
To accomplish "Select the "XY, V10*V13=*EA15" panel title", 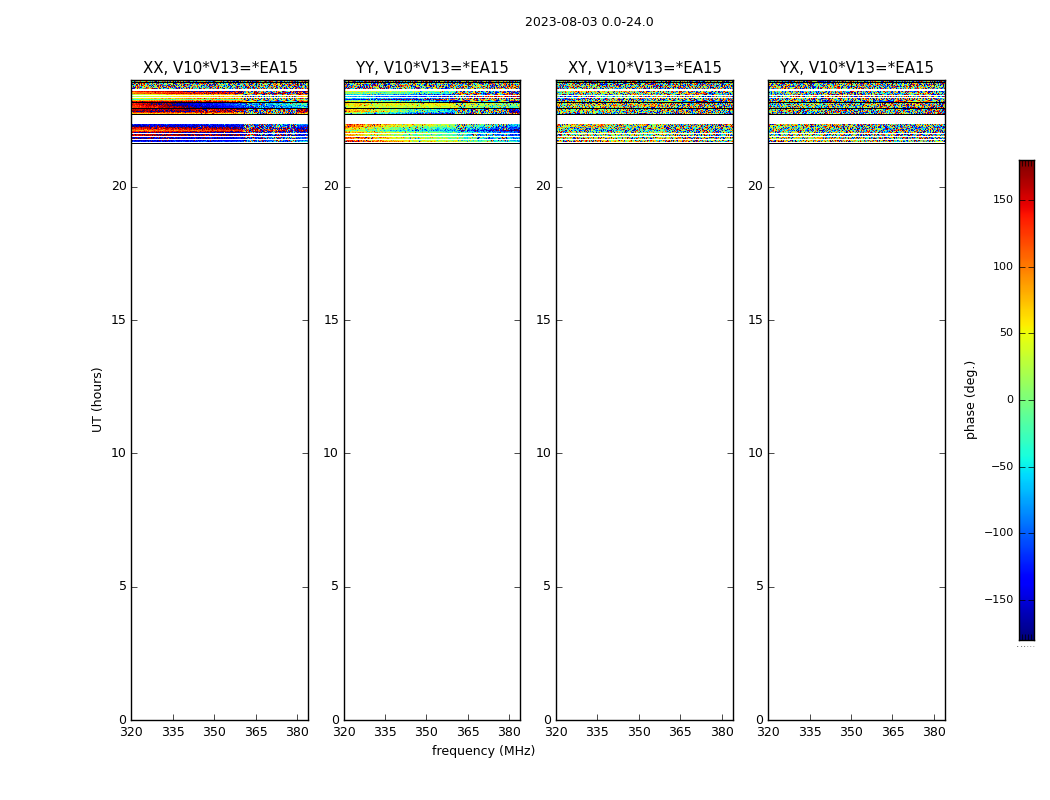I will [x=645, y=68].
